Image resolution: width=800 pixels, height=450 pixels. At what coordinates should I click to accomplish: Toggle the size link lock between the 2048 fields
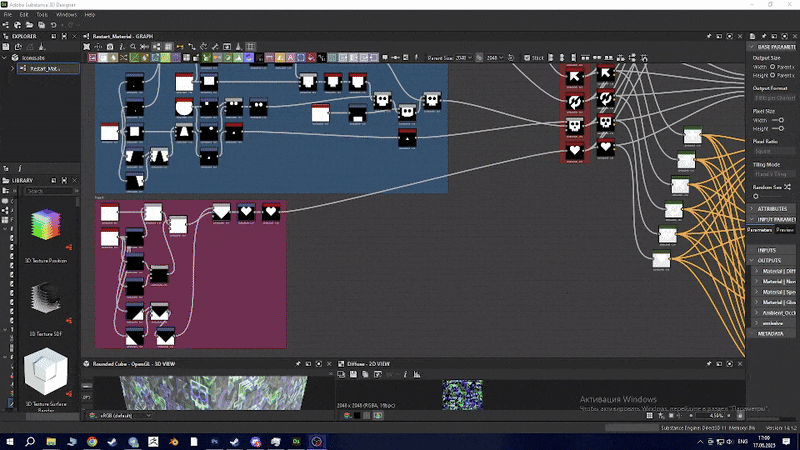(x=479, y=58)
